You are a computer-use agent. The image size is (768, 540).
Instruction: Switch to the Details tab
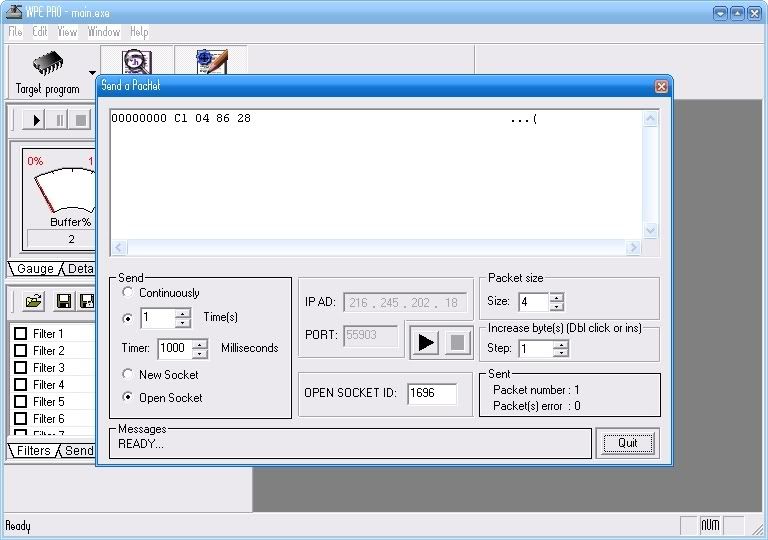click(78, 269)
